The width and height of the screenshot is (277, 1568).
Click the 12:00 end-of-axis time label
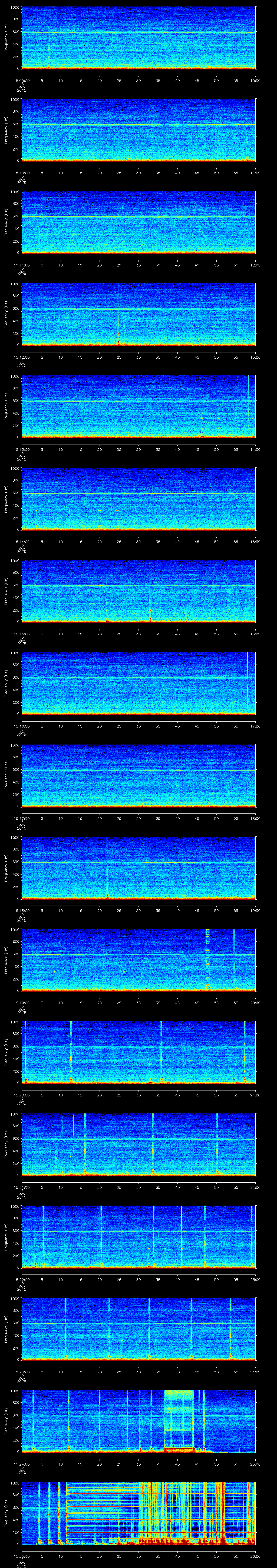(x=255, y=265)
